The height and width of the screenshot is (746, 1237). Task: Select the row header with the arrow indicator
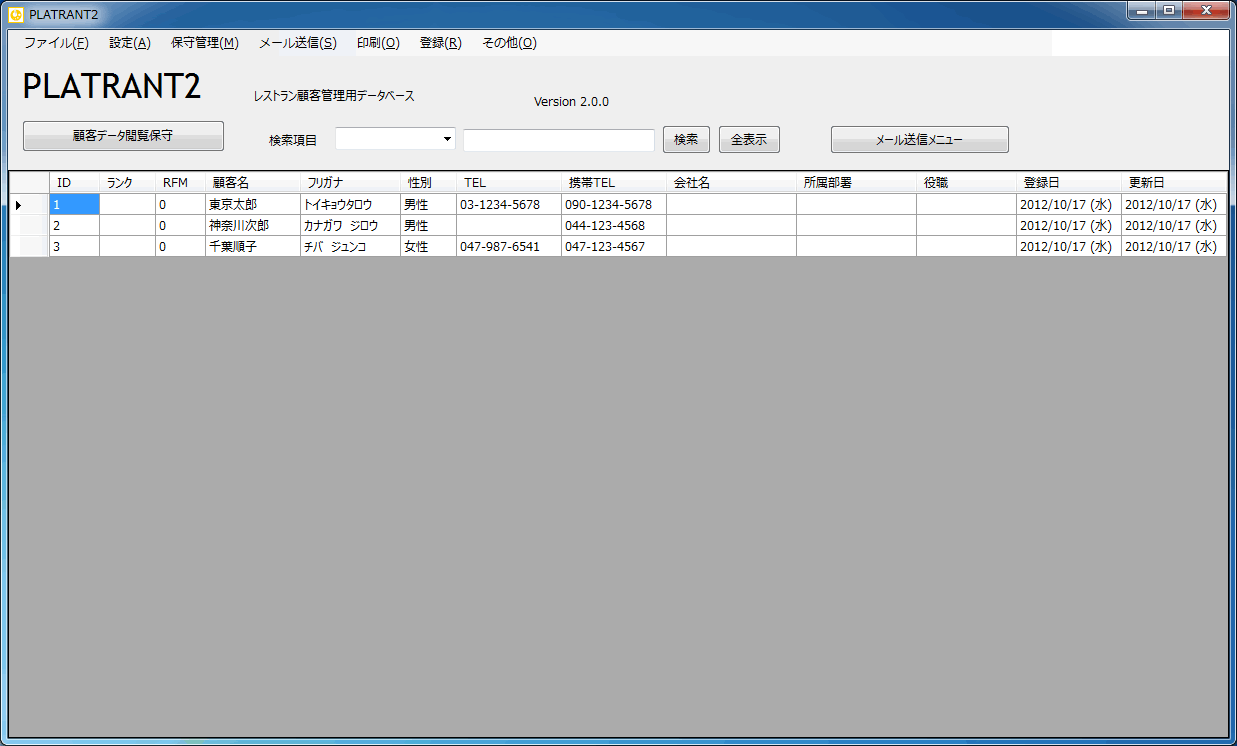click(x=29, y=204)
